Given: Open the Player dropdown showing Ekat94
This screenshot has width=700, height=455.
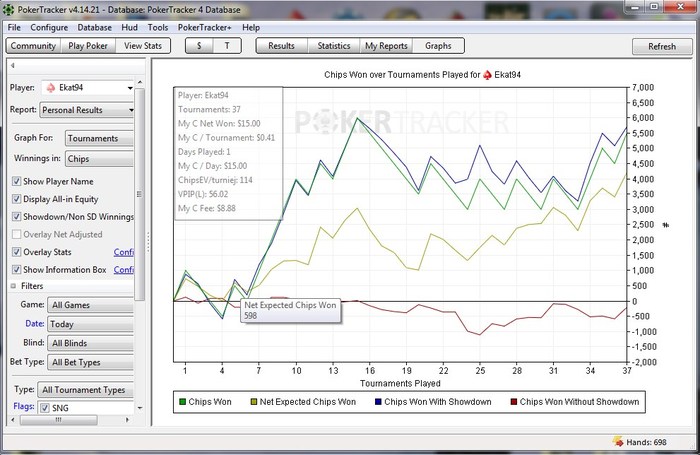Looking at the screenshot, I should [88, 88].
